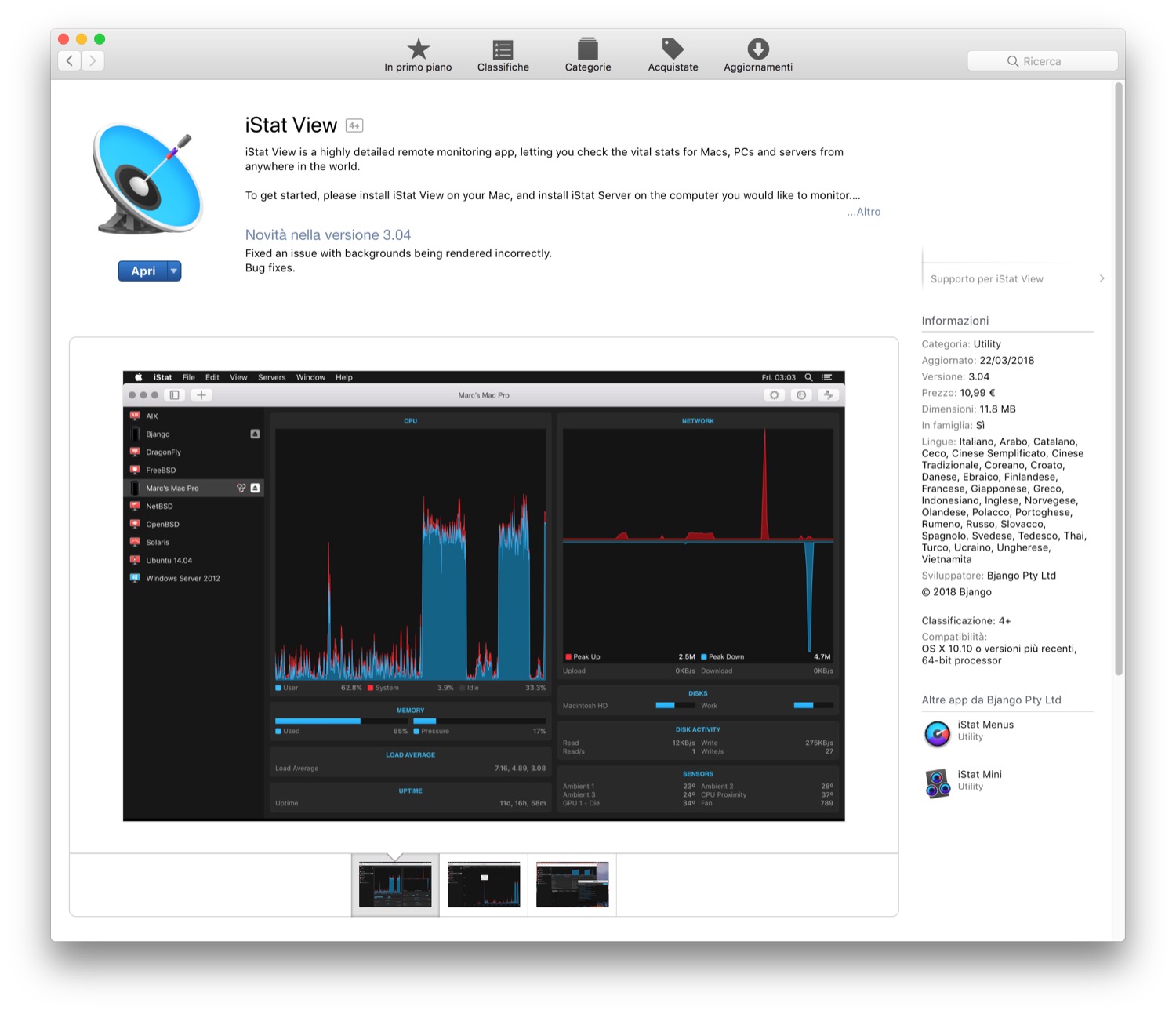The width and height of the screenshot is (1176, 1014).
Task: Click the Aggiornato: 22/03/2018 line
Action: pos(978,361)
